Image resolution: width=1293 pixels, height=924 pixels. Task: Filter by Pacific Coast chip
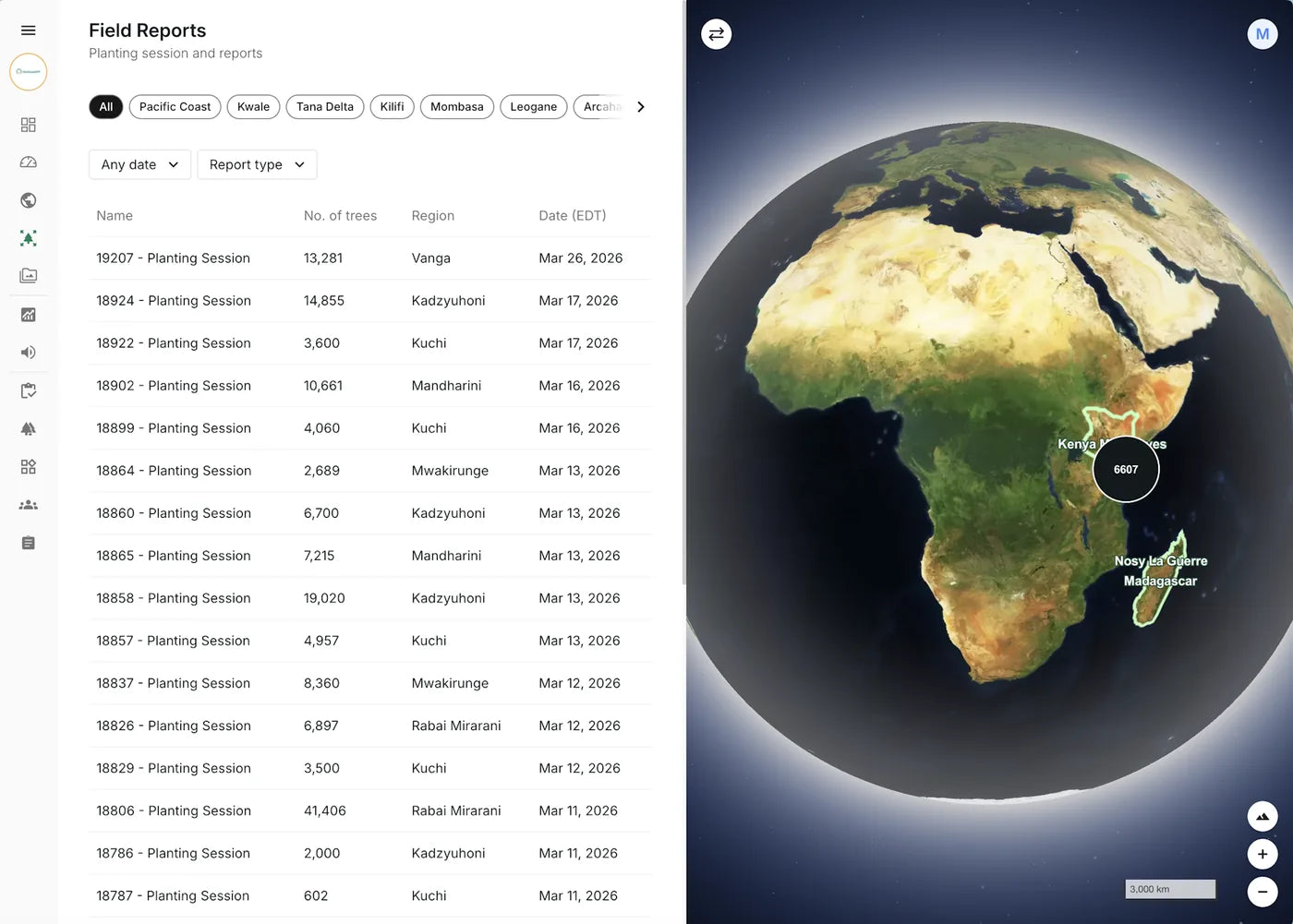click(x=175, y=107)
